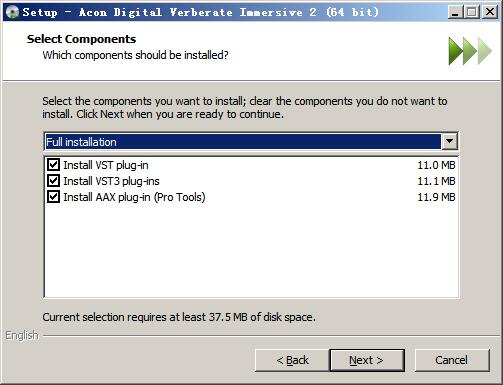This screenshot has height=385, width=503.
Task: Click the 'Install VST plug-in' label text
Action: click(x=106, y=165)
